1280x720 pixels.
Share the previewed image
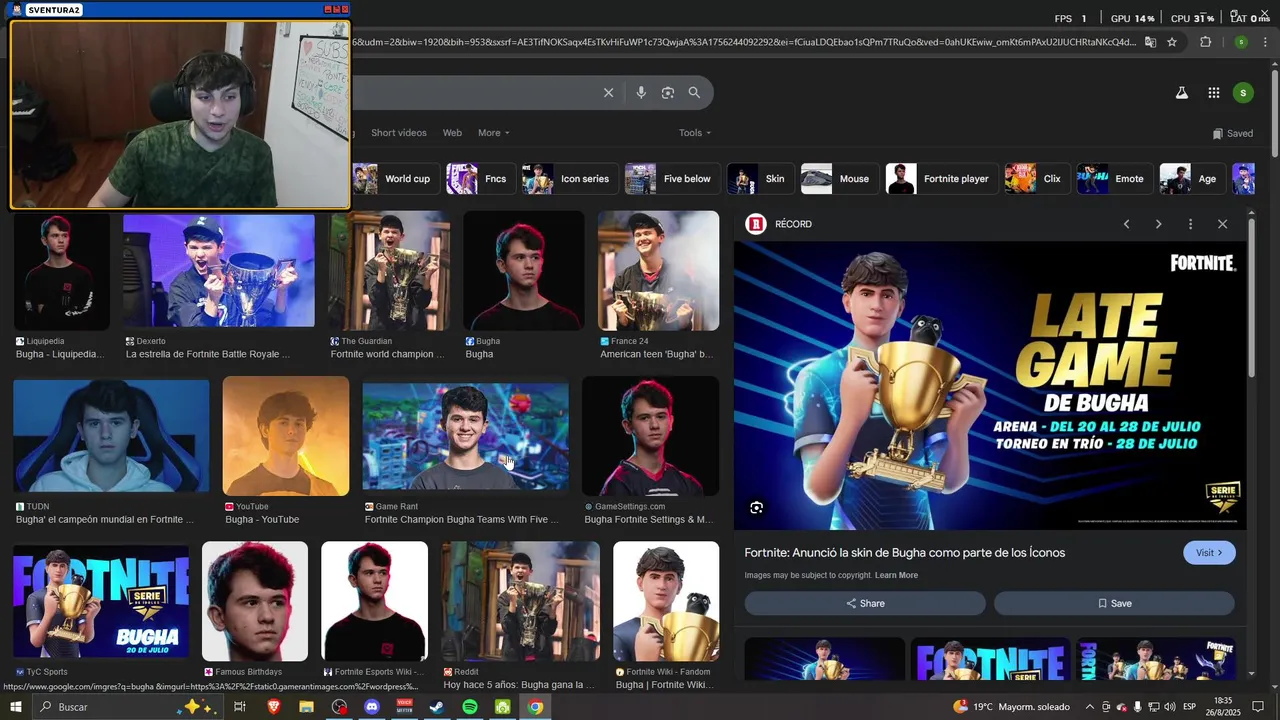tap(865, 603)
